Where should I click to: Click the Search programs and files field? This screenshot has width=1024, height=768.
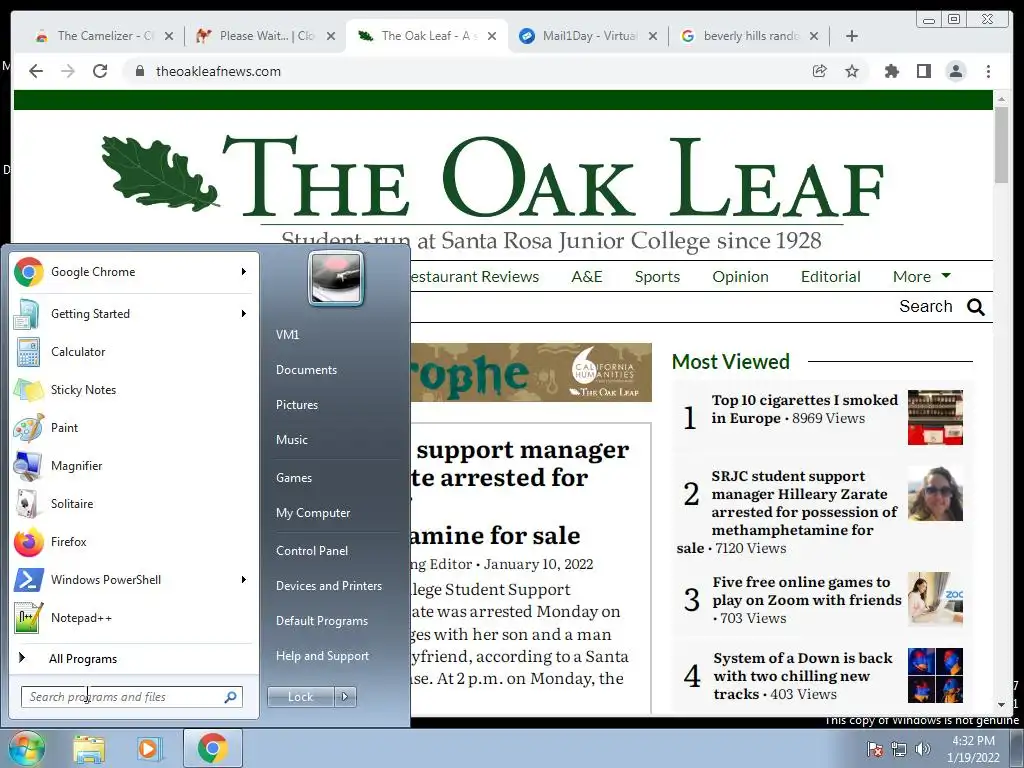pos(131,697)
